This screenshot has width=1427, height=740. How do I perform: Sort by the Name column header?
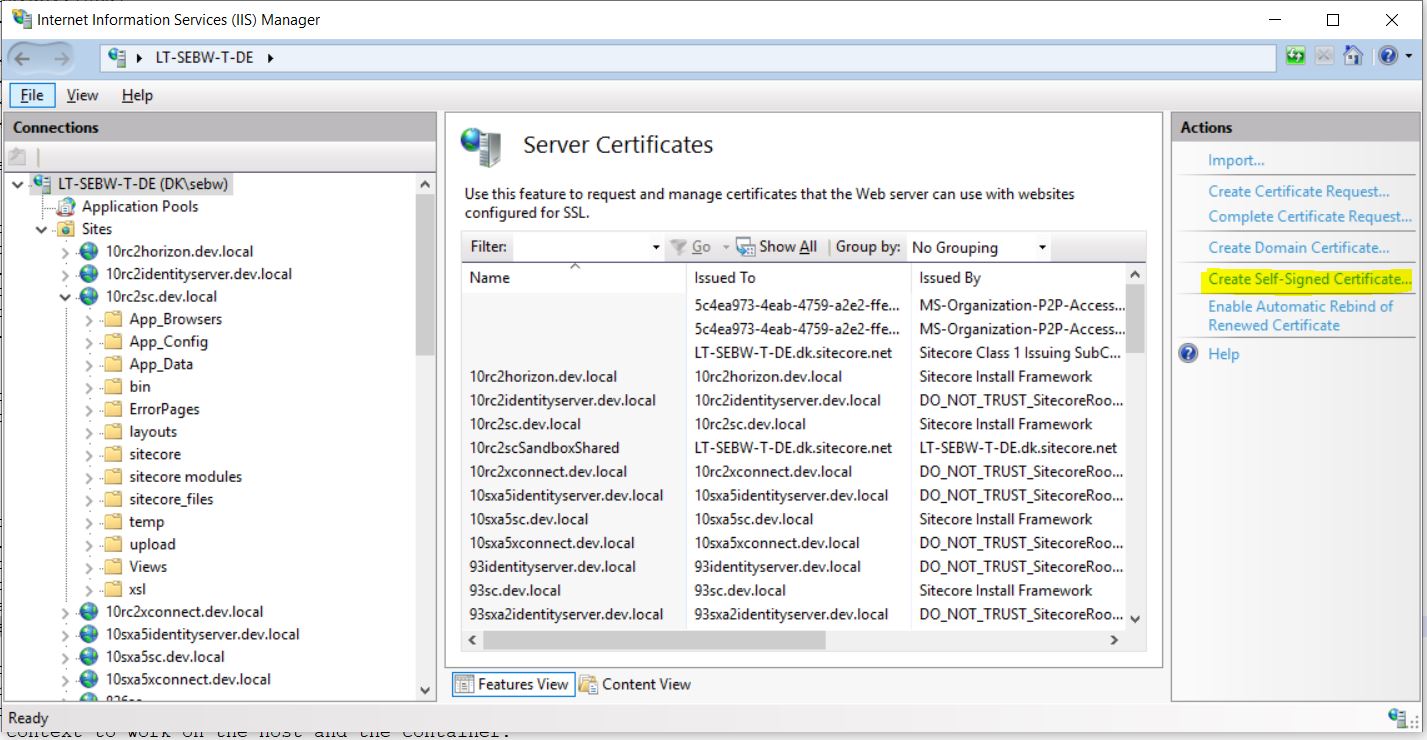pos(574,277)
